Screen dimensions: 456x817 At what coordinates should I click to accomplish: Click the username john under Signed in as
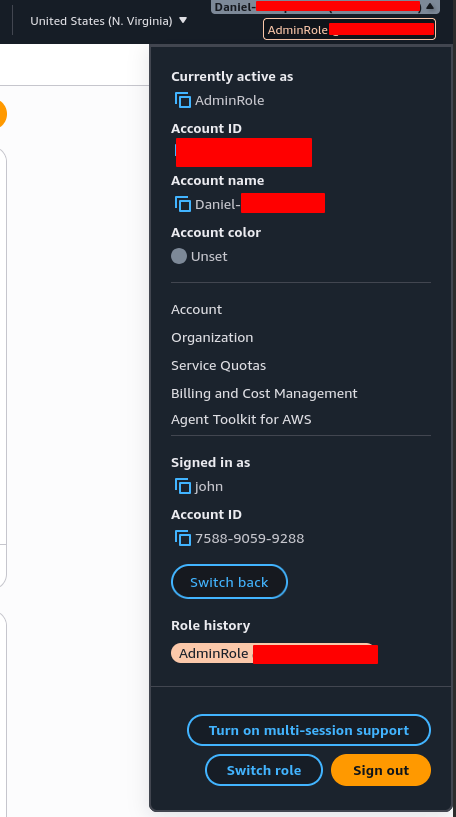click(x=209, y=487)
